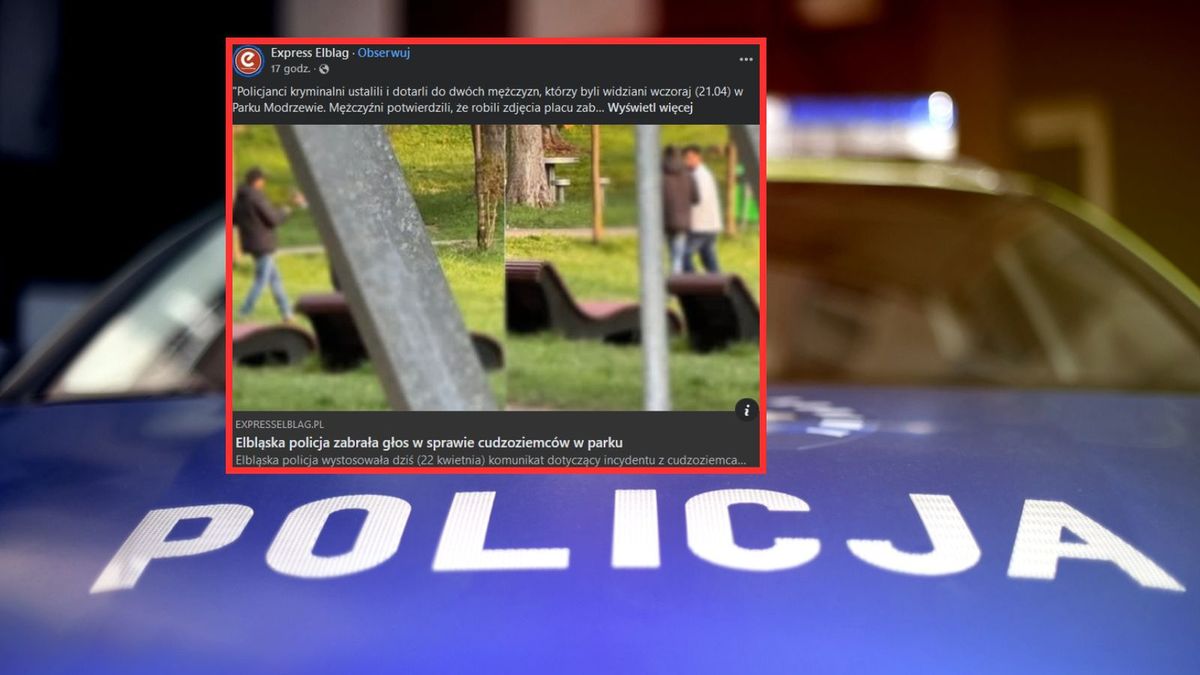Click the 'Express Elblag' page name
This screenshot has width=1200, height=675.
(x=307, y=53)
